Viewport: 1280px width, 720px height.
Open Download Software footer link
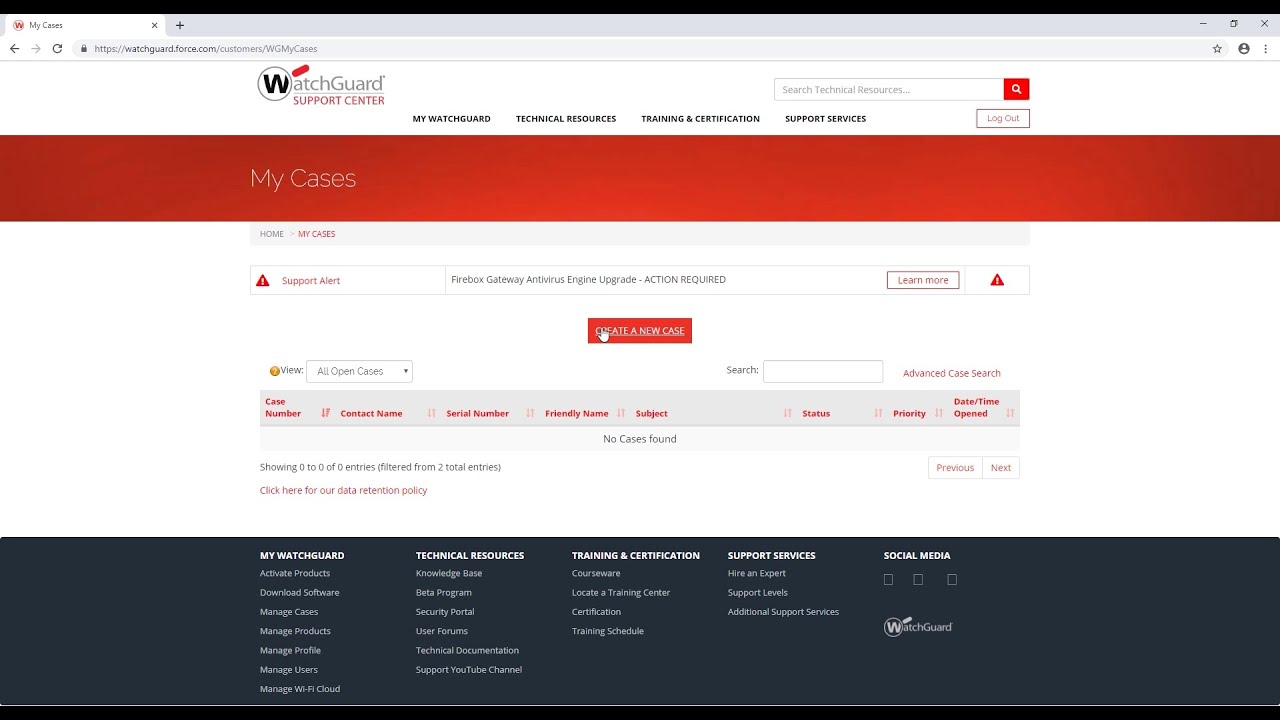(x=300, y=592)
